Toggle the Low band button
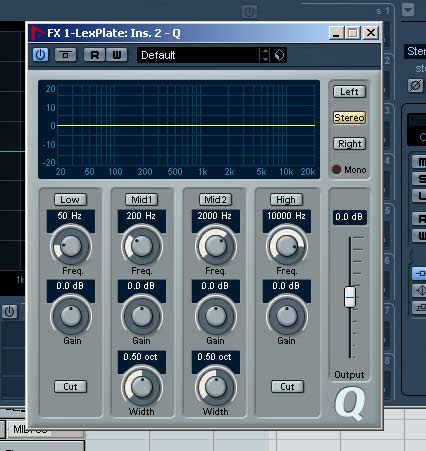The height and width of the screenshot is (451, 426). tap(70, 200)
